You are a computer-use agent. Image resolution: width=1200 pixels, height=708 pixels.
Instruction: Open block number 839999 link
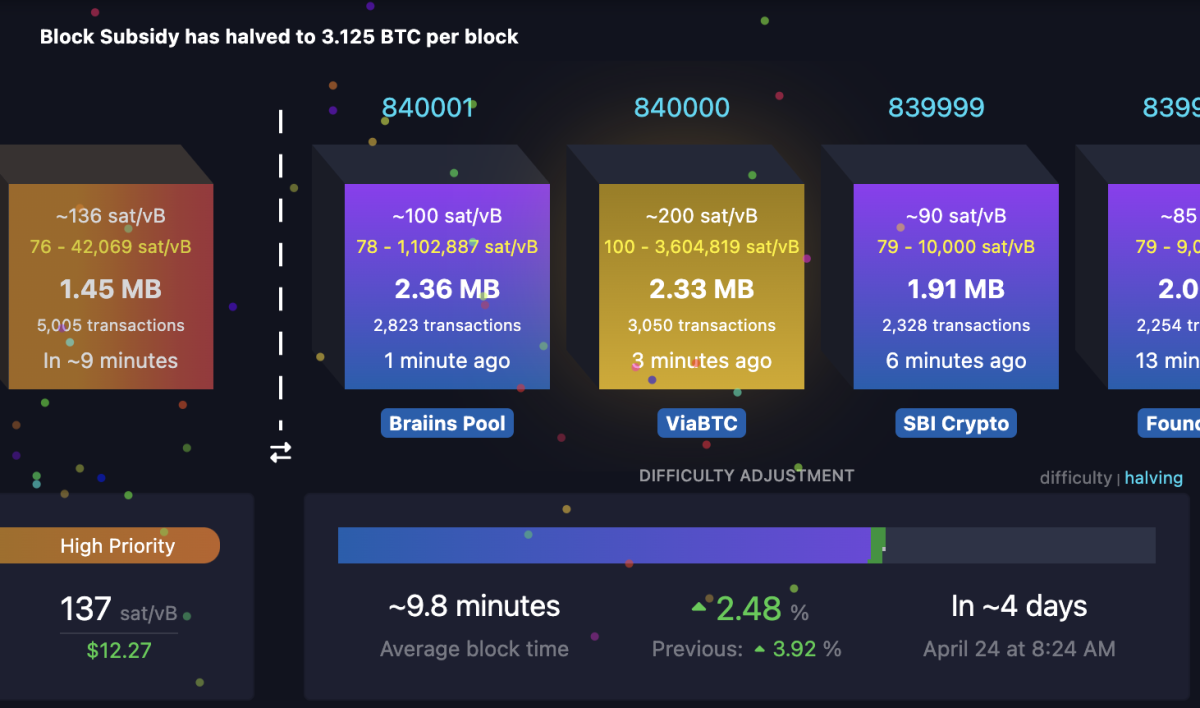click(936, 108)
